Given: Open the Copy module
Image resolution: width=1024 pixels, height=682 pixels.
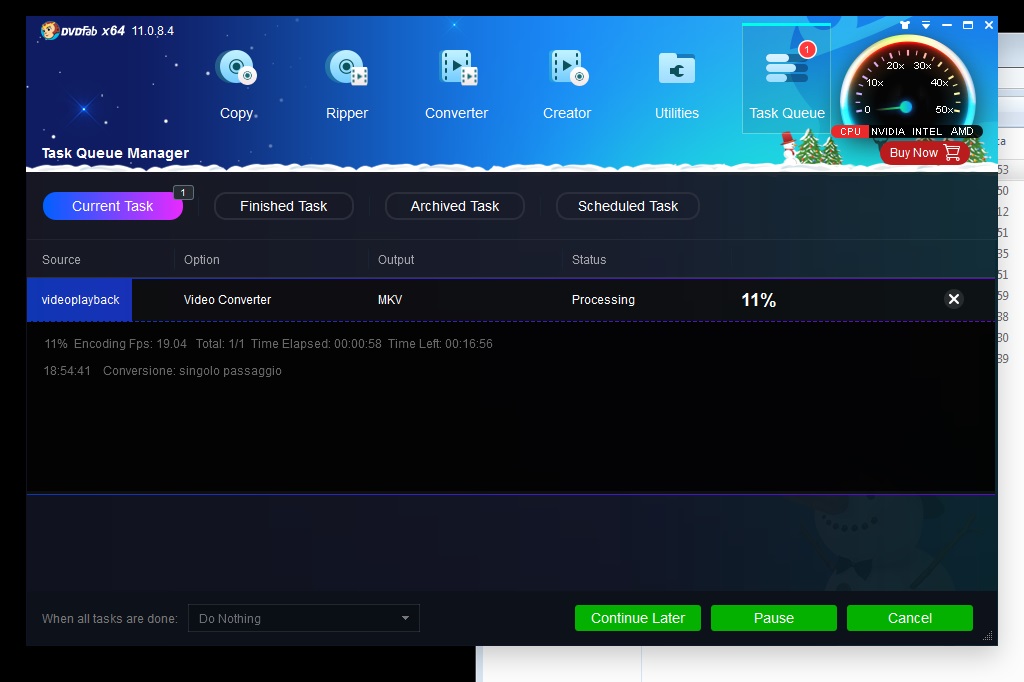Looking at the screenshot, I should [236, 85].
